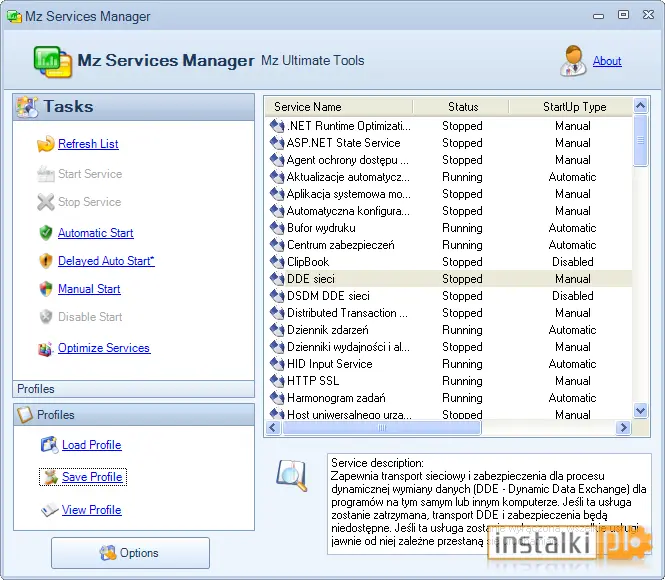Select the Dzienniki wydajności i al... service

pos(449,347)
